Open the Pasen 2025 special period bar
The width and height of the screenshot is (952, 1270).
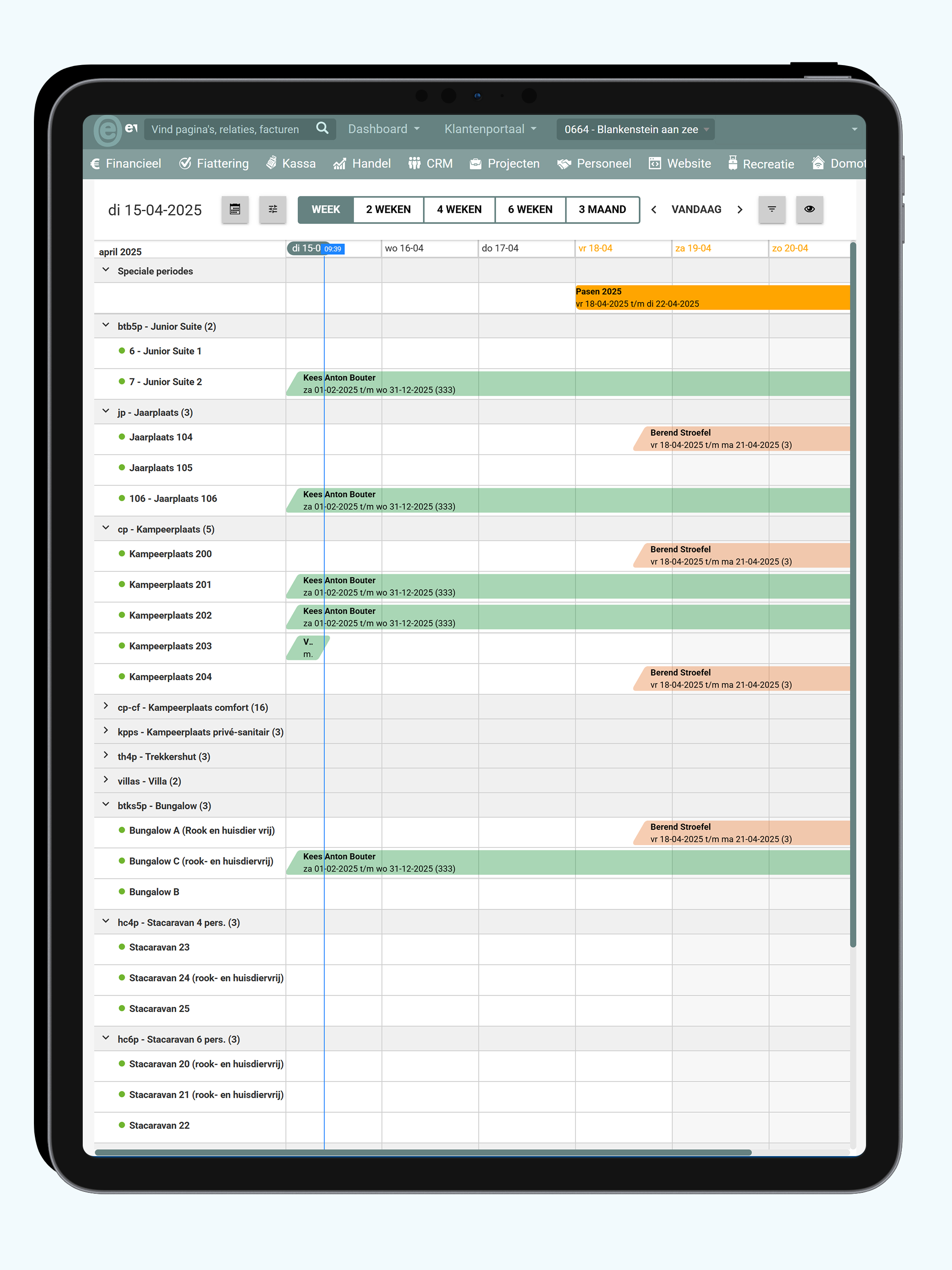pyautogui.click(x=713, y=298)
